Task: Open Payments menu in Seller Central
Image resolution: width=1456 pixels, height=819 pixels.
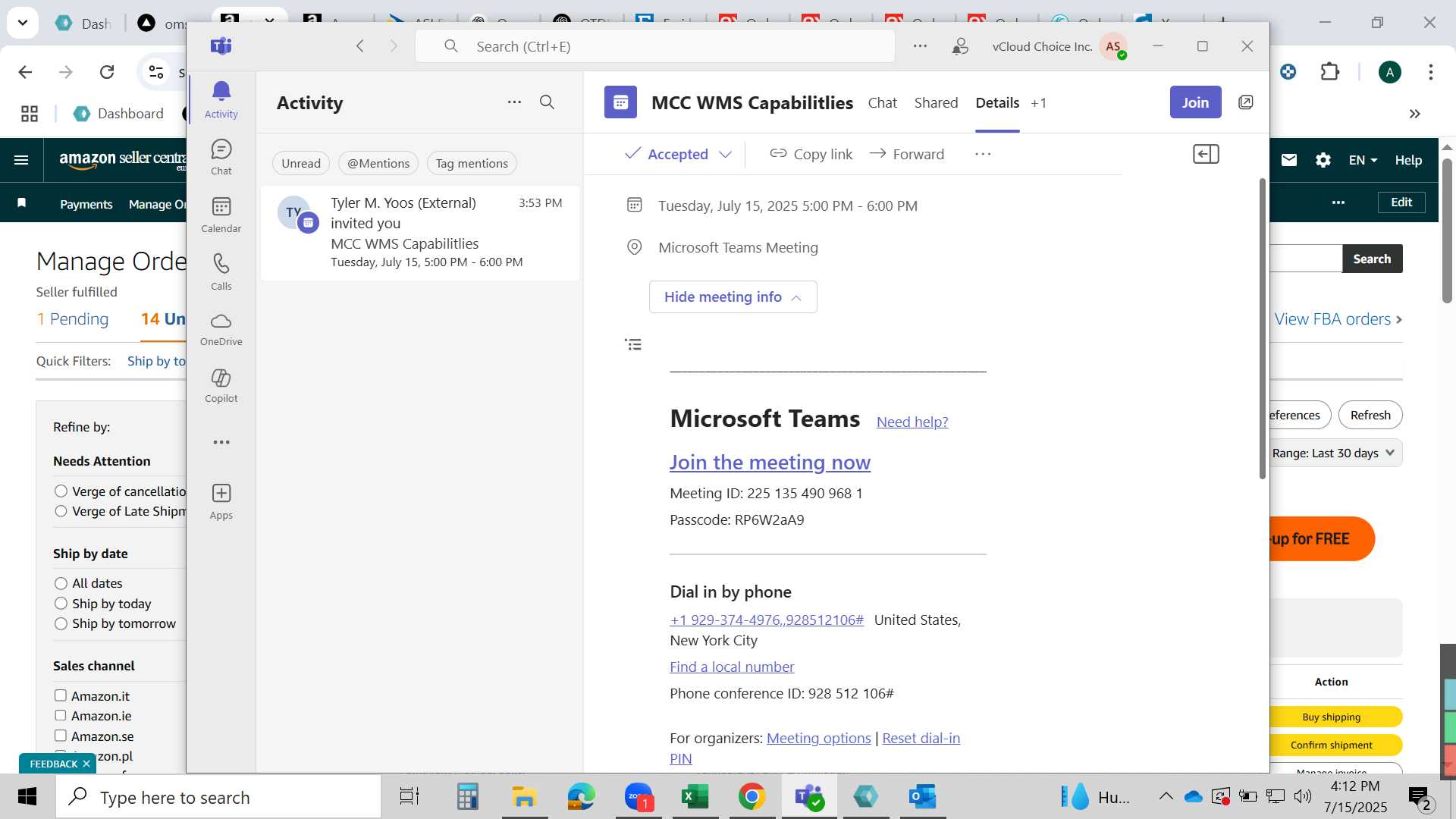Action: 86,204
